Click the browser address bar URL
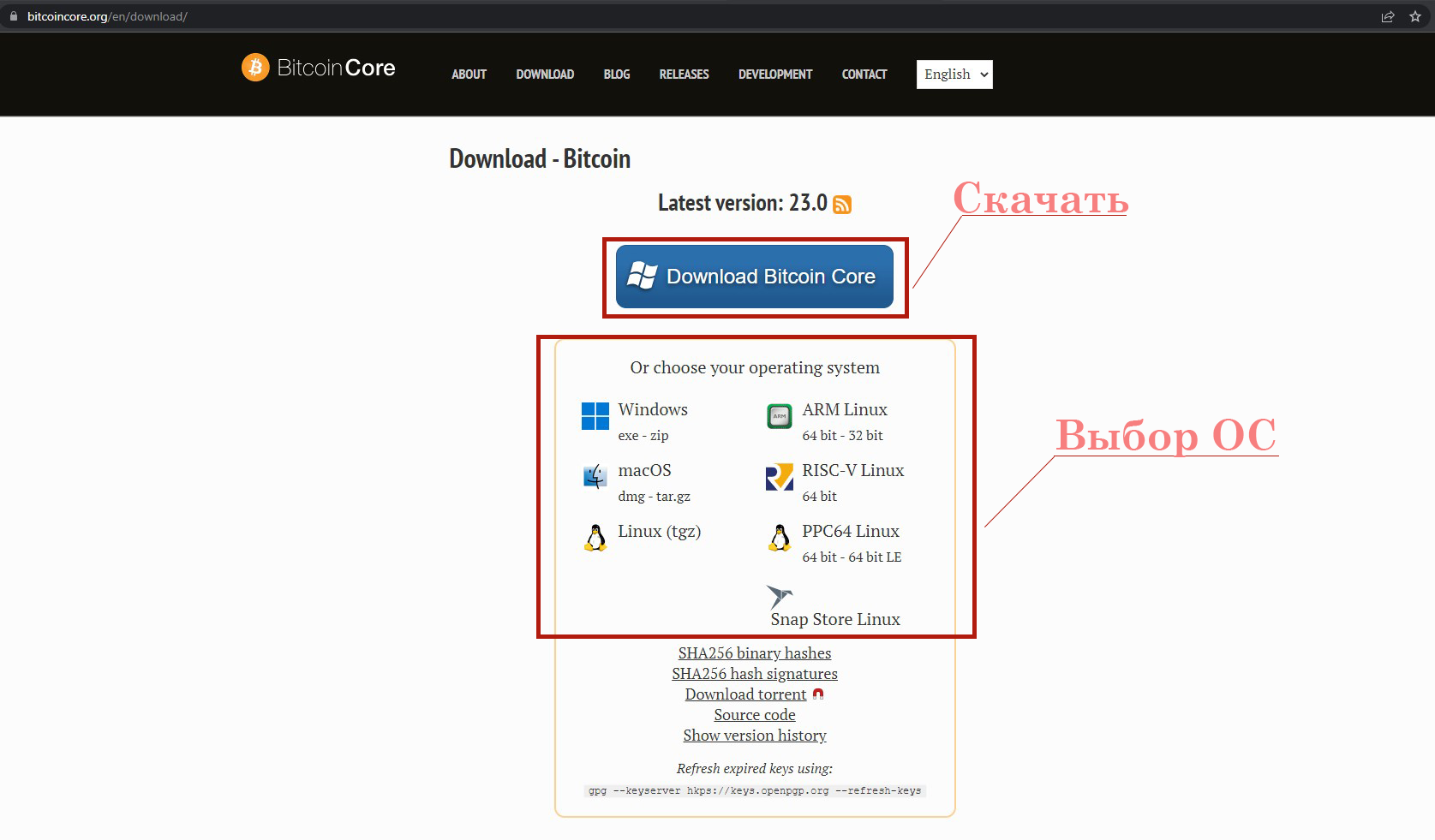 point(107,16)
